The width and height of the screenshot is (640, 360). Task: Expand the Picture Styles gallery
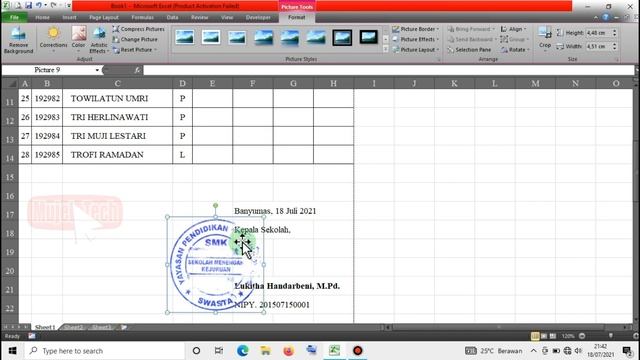(386, 49)
